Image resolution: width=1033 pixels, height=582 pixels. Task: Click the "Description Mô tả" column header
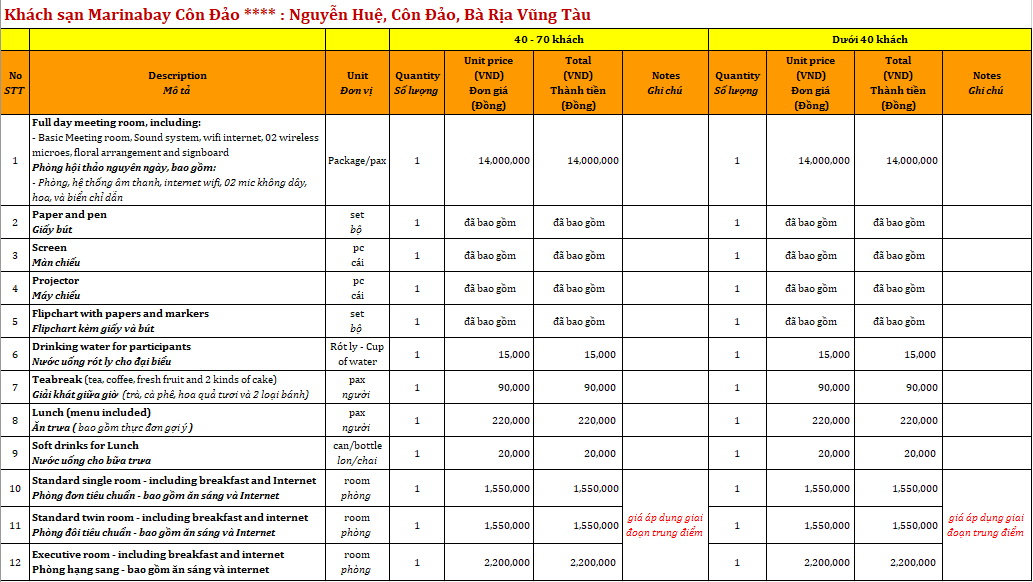(x=177, y=83)
